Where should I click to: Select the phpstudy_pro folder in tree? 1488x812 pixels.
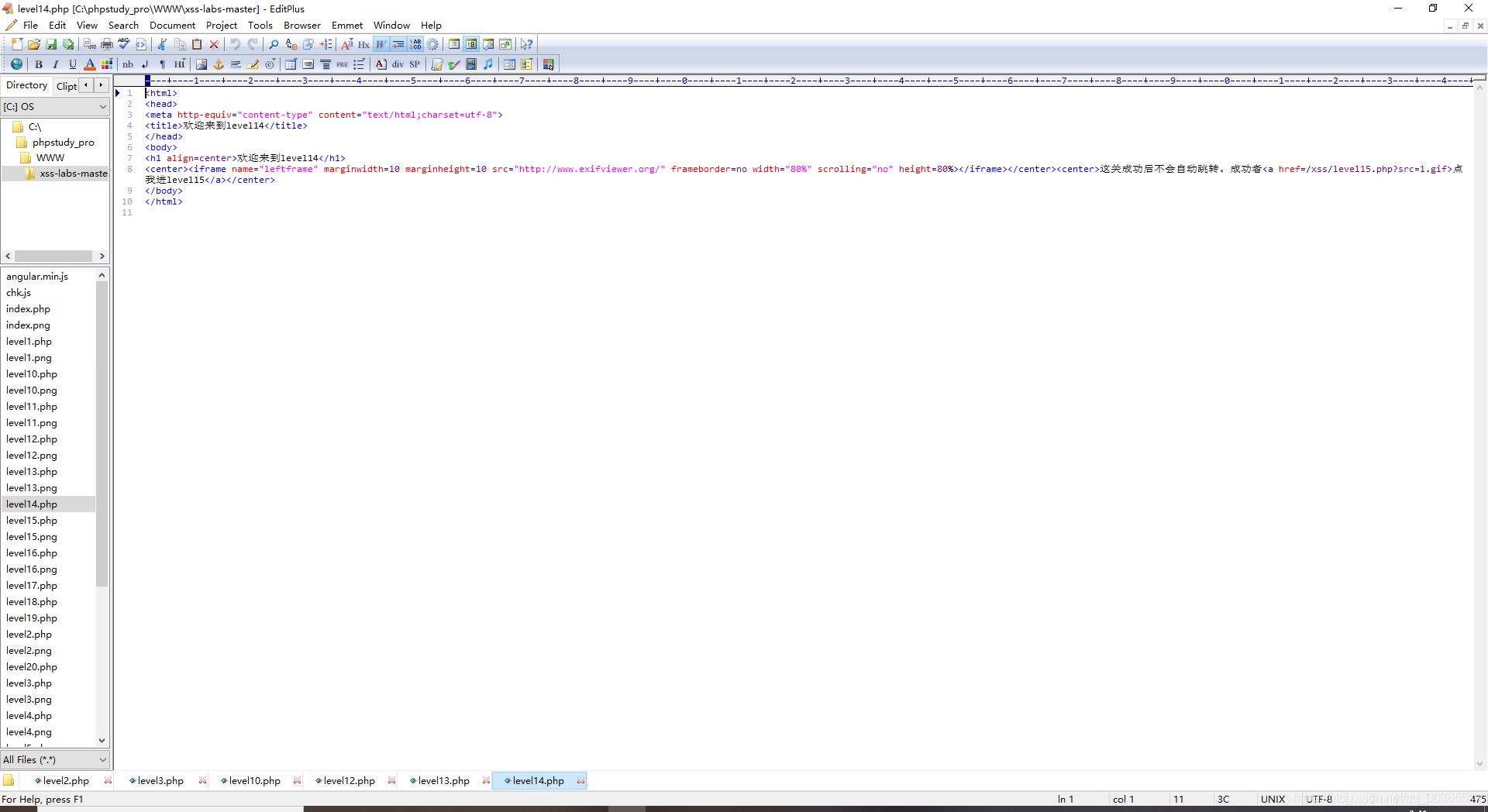pyautogui.click(x=63, y=143)
